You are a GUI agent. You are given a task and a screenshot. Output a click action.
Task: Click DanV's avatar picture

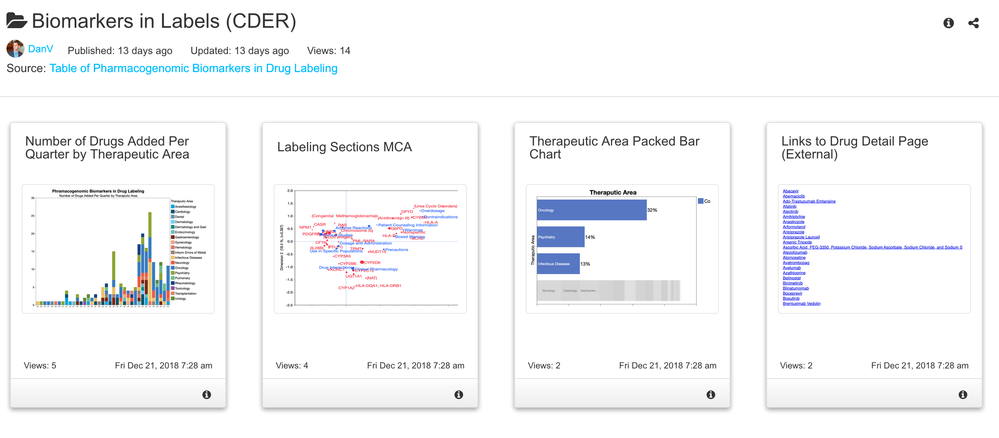[x=15, y=49]
